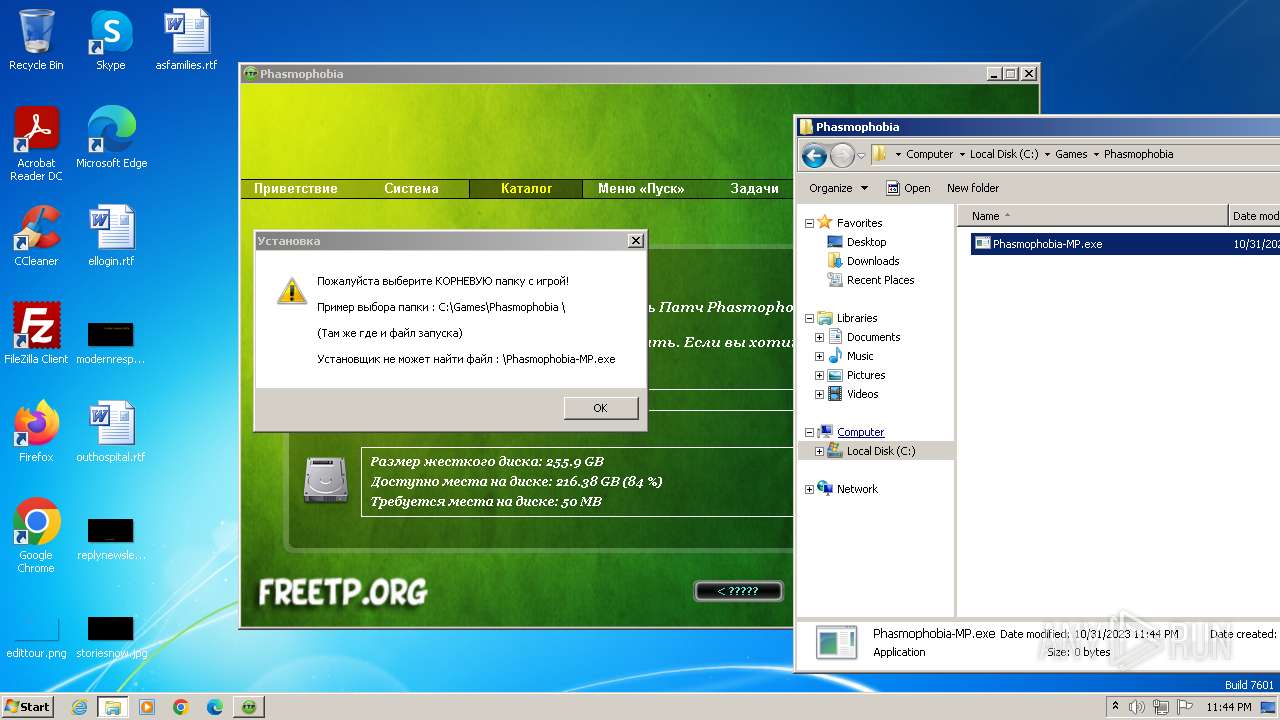Image resolution: width=1280 pixels, height=720 pixels.
Task: Open Acrobat Reader DC desktop shortcut
Action: [36, 144]
